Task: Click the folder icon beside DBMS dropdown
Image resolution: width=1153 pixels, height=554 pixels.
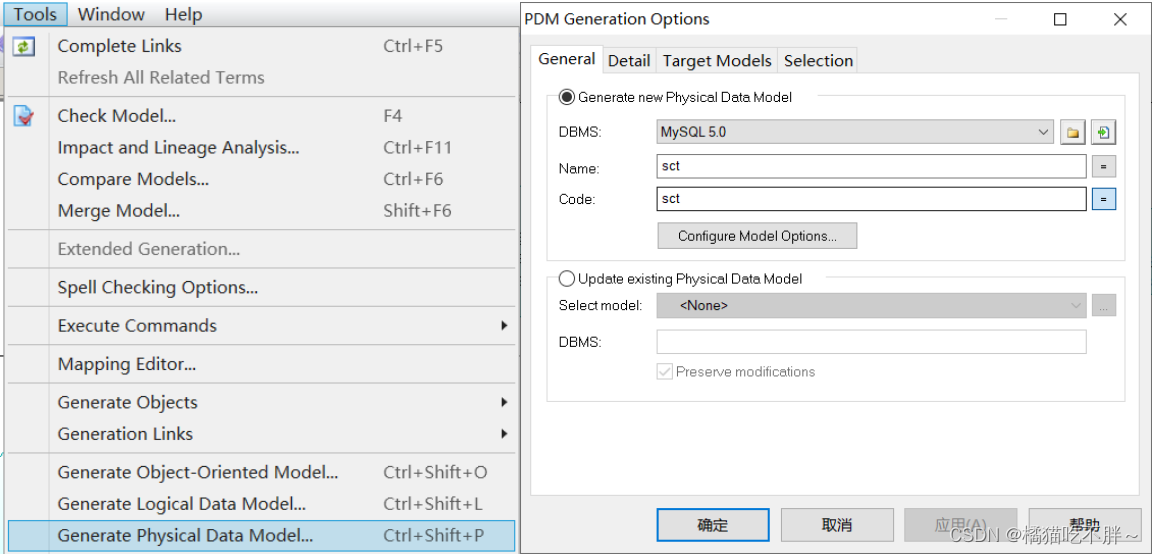Action: point(1072,132)
